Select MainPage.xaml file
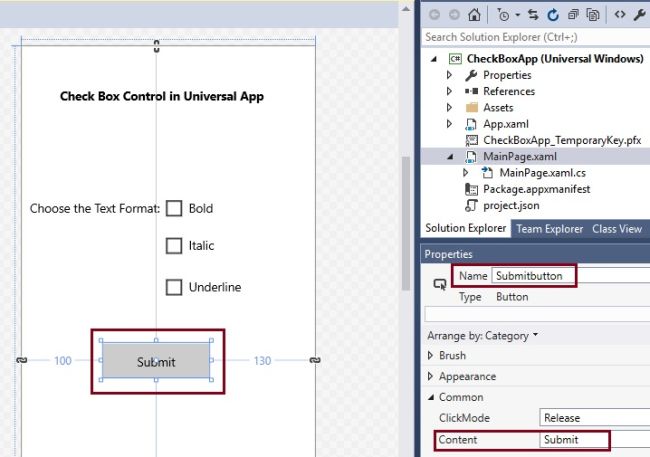The image size is (650, 457). [520, 157]
